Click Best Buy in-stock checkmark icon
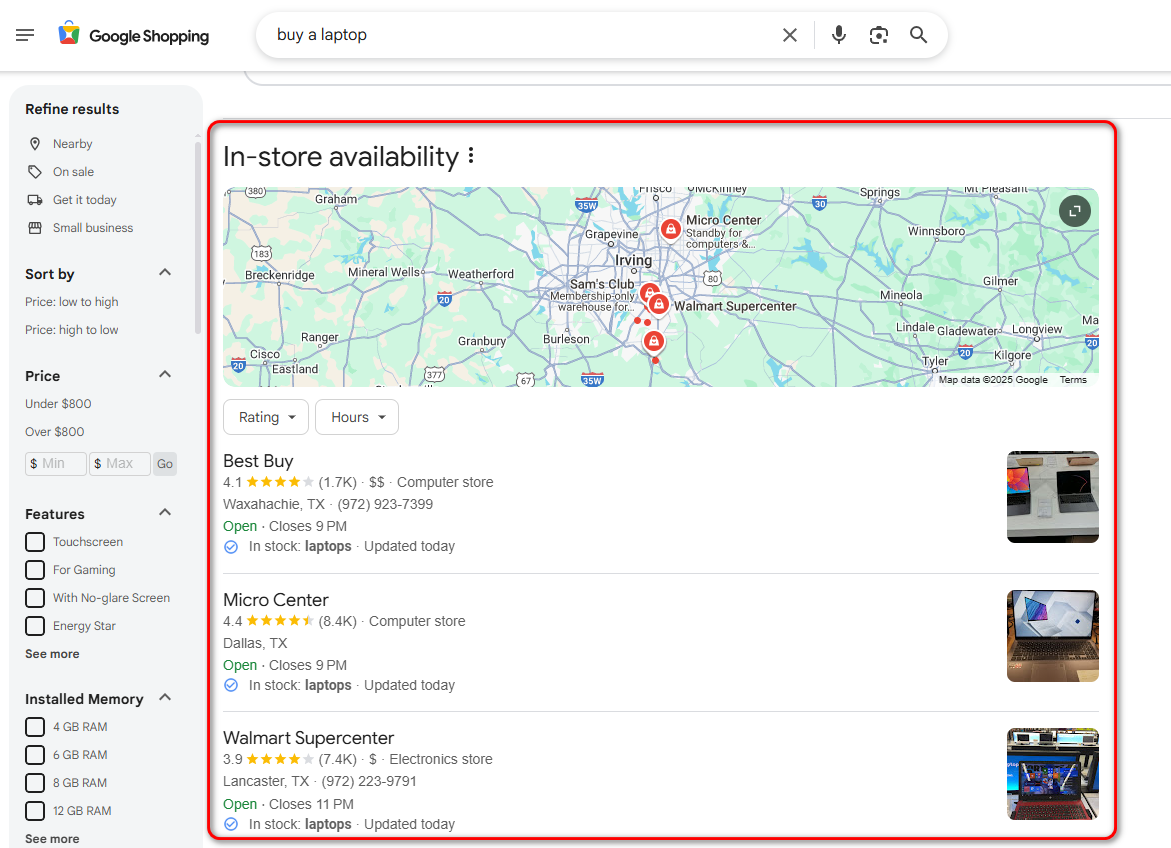Image resolution: width=1171 pixels, height=848 pixels. point(232,547)
